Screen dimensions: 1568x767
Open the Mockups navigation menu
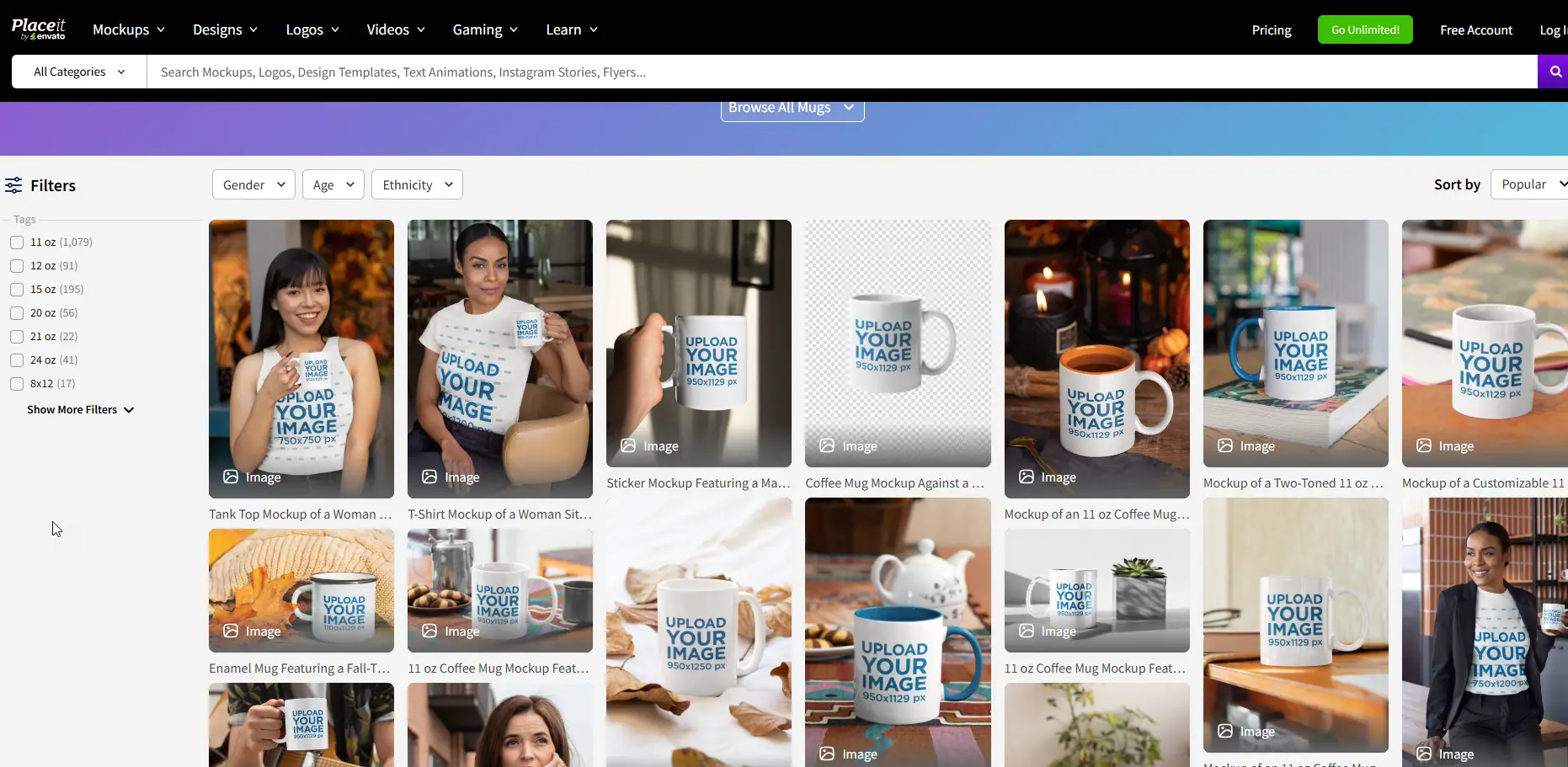click(129, 29)
